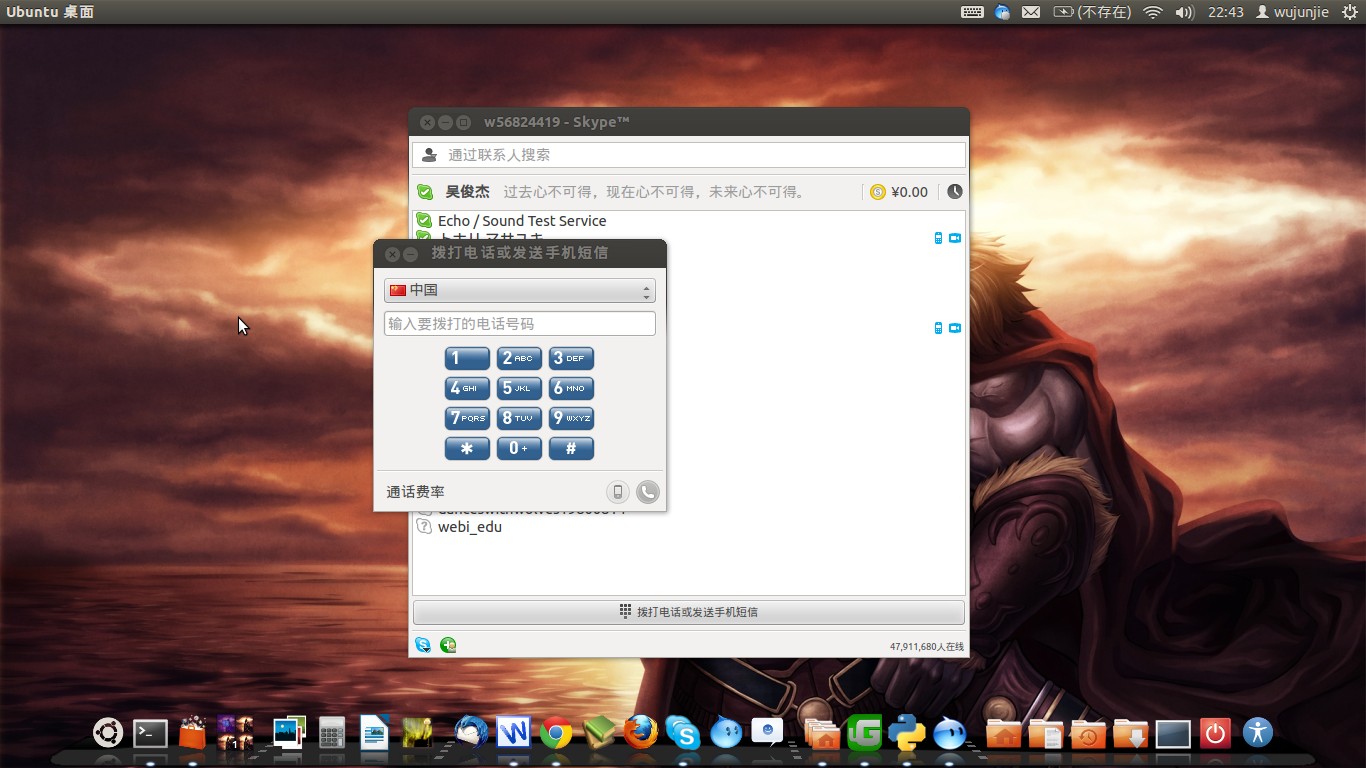This screenshot has height=768, width=1366.
Task: Open the terminal from the dock
Action: 150,734
